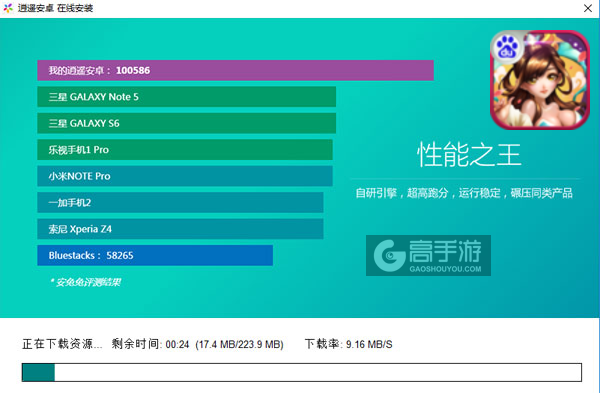The width and height of the screenshot is (600, 393).
Task: Click the 自研引擎 超高跑分 tagline text
Action: pos(464,193)
